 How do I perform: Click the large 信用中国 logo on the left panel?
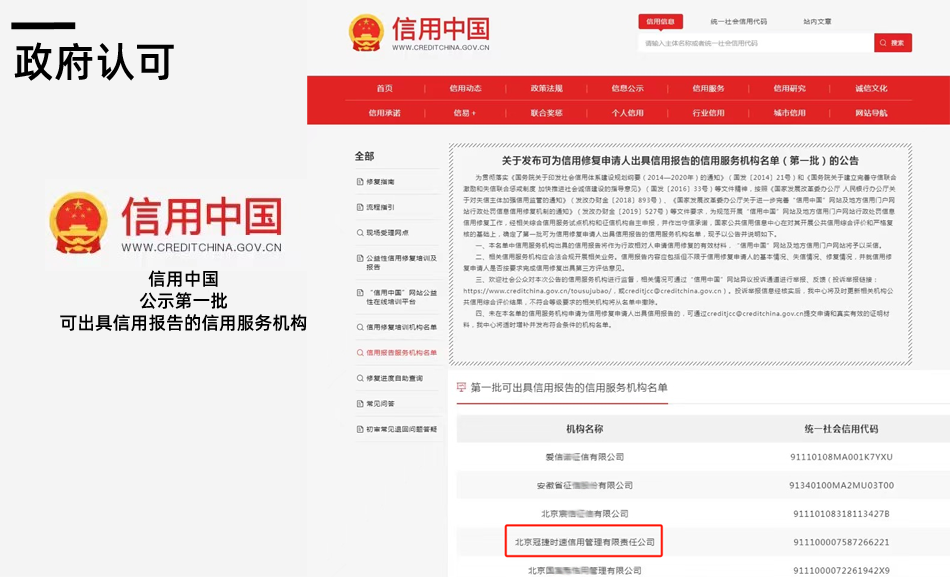click(x=166, y=223)
